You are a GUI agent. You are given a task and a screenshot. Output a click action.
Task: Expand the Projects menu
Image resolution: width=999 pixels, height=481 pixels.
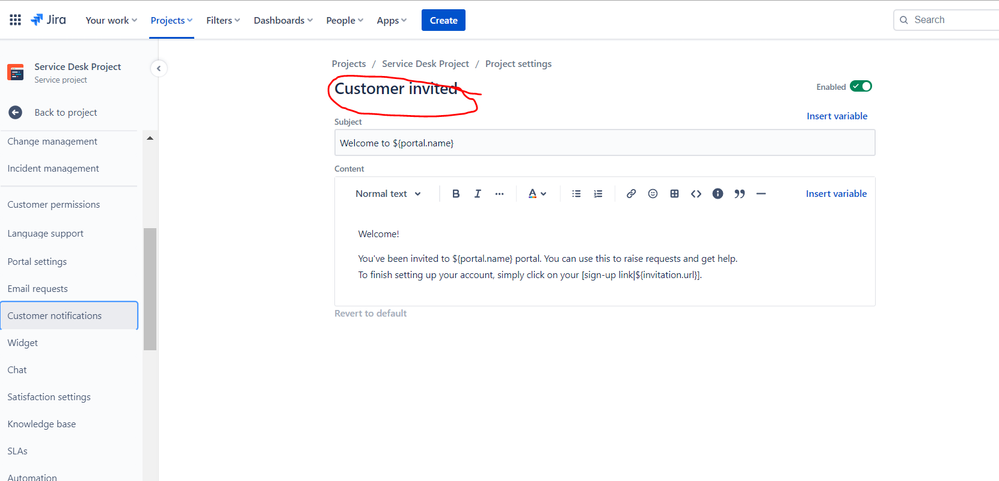[x=171, y=20]
